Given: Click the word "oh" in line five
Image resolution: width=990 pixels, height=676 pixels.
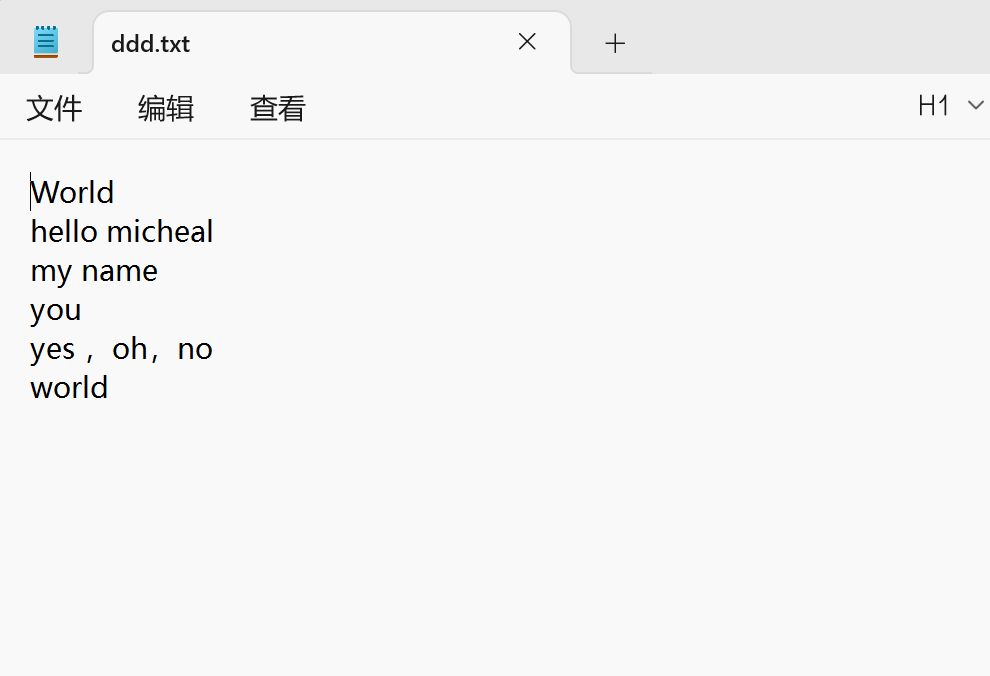Looking at the screenshot, I should [130, 349].
